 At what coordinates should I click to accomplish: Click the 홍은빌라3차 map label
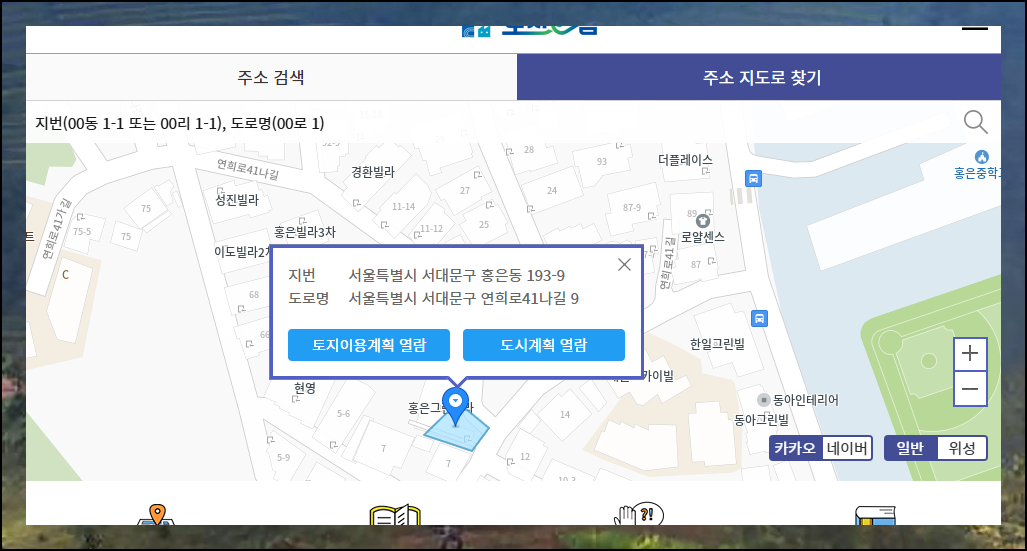point(305,232)
